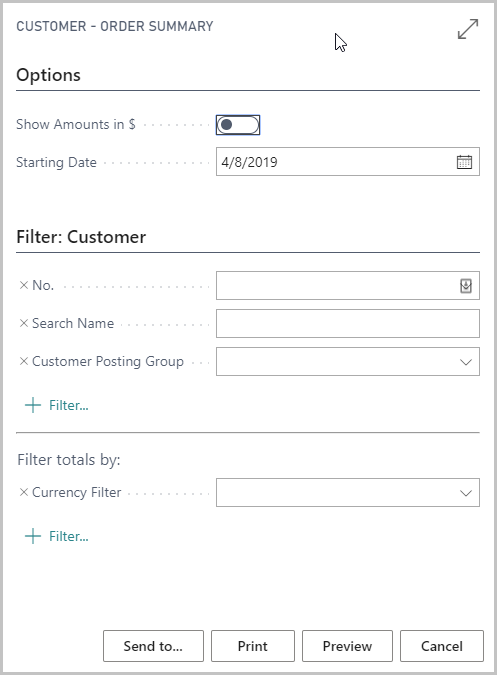The height and width of the screenshot is (675, 497).
Task: Add a filter under Filter totals by
Action: (57, 536)
